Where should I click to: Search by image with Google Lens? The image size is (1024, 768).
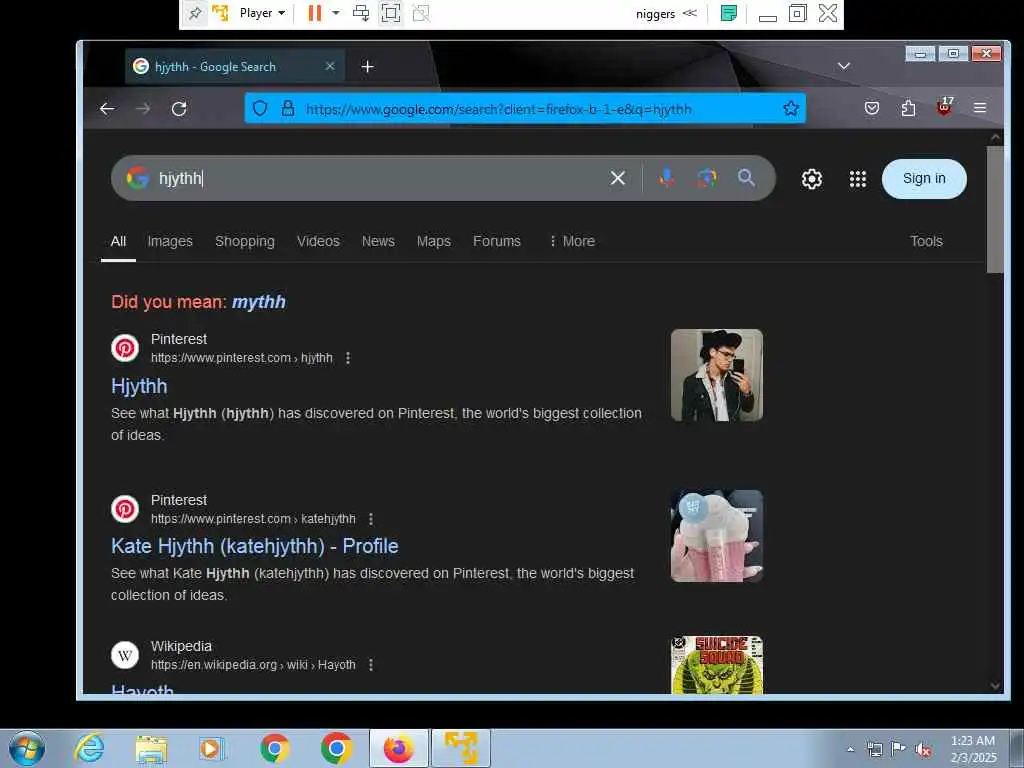(x=707, y=178)
